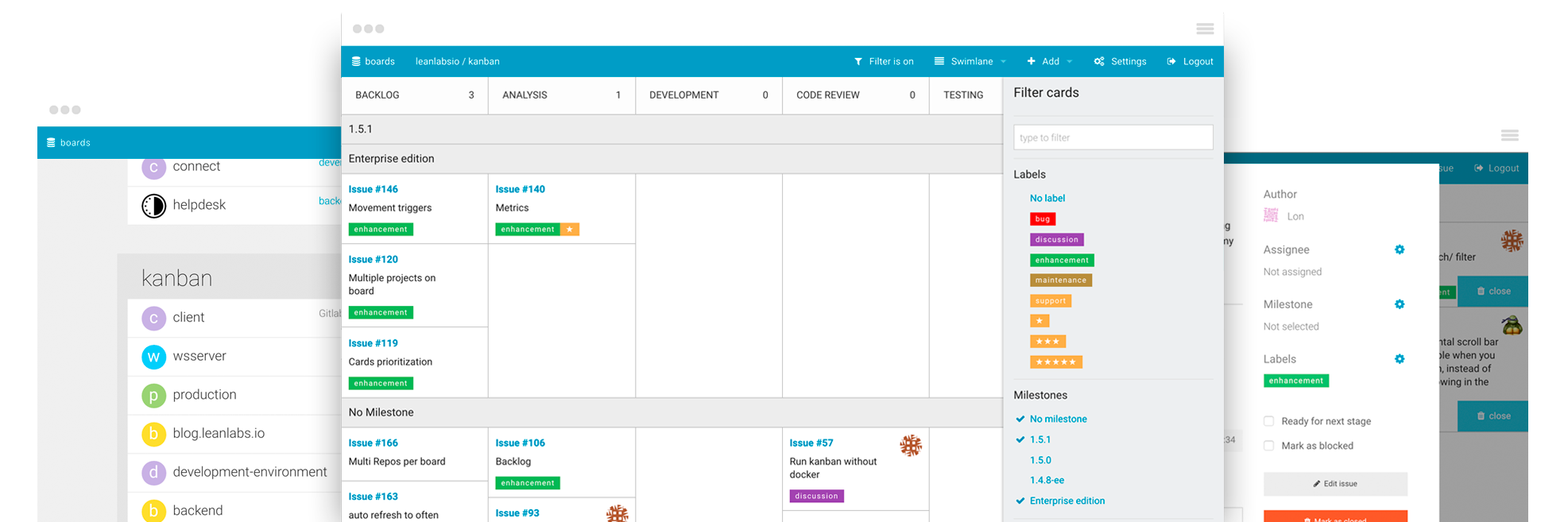The width and height of the screenshot is (1568, 522).
Task: Click the plus icon beside Add
Action: 1032,61
